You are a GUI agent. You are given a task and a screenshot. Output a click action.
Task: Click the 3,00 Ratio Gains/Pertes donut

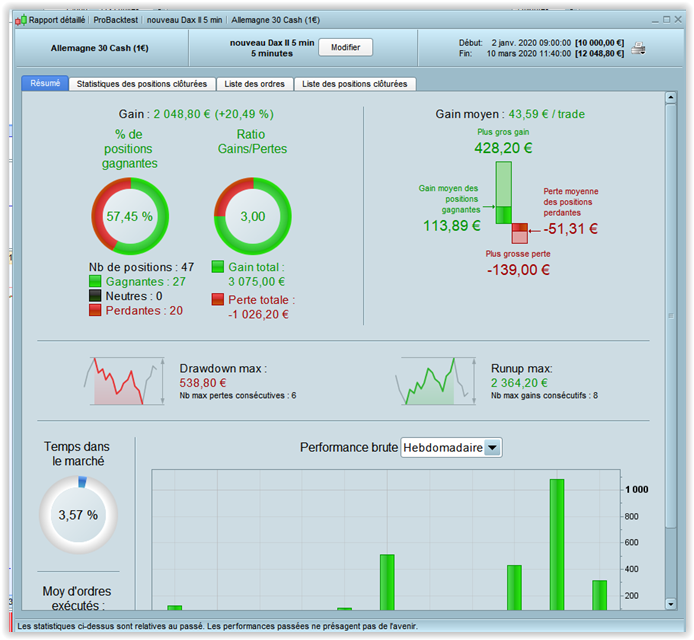click(253, 216)
